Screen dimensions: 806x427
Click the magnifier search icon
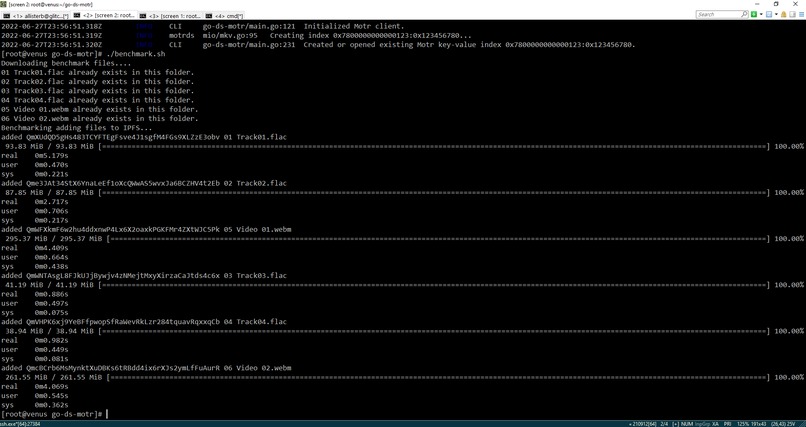744,14
